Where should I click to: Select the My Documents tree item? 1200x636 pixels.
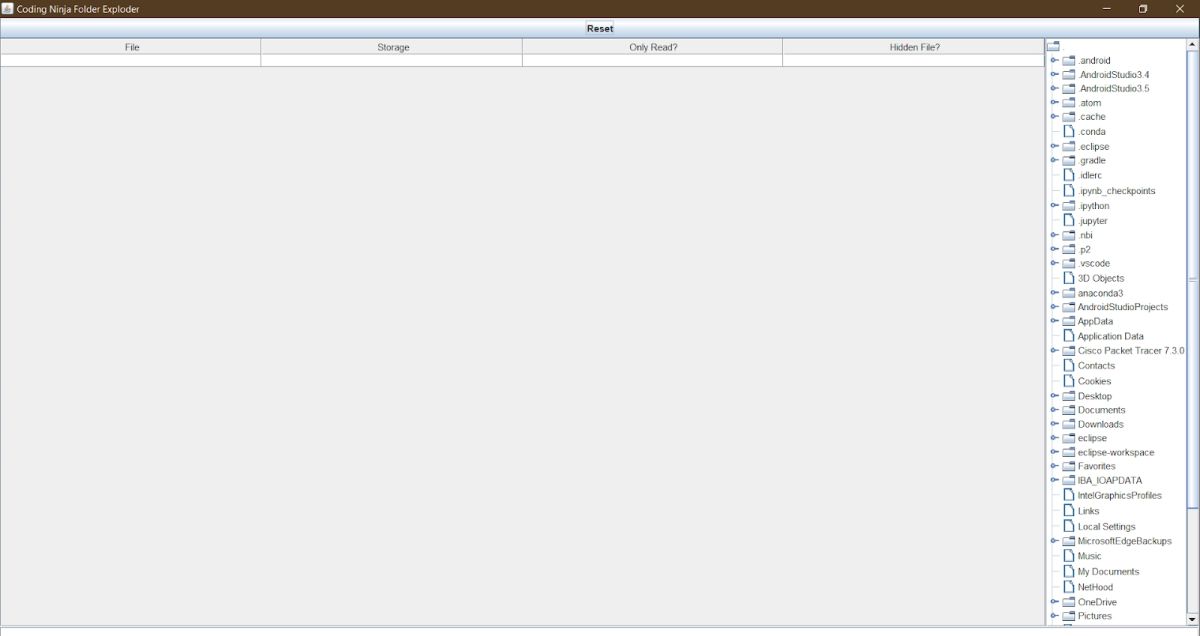pos(1108,572)
